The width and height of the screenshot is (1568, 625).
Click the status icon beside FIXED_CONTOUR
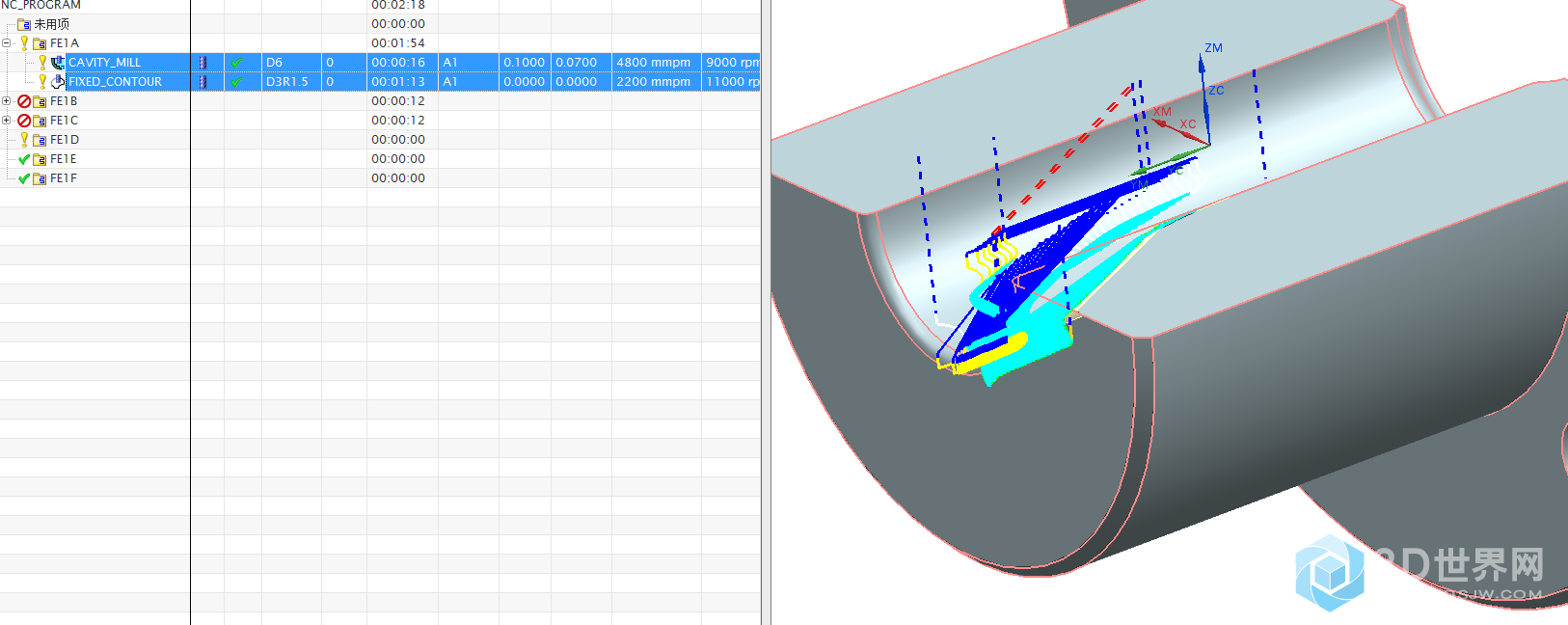pyautogui.click(x=42, y=82)
